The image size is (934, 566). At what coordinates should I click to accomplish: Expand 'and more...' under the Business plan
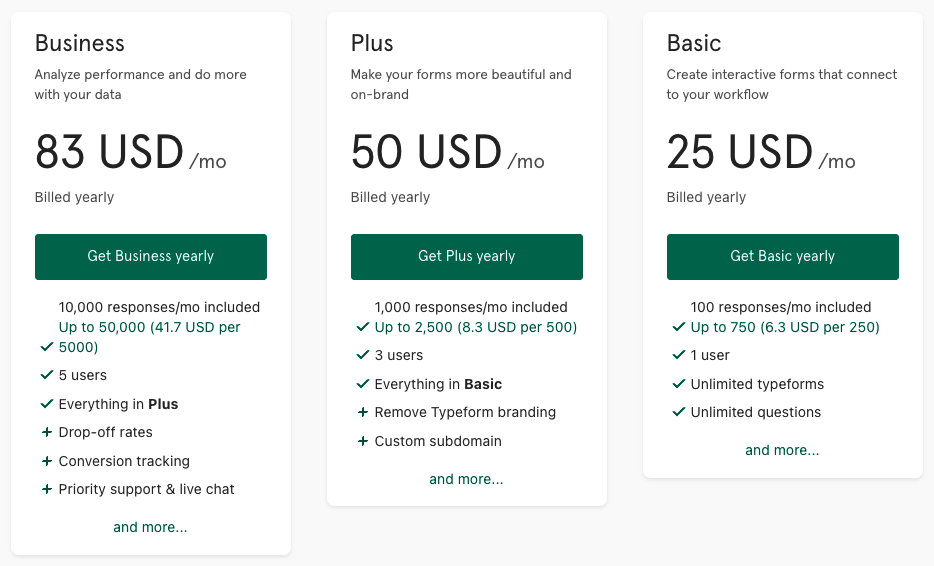click(x=150, y=527)
